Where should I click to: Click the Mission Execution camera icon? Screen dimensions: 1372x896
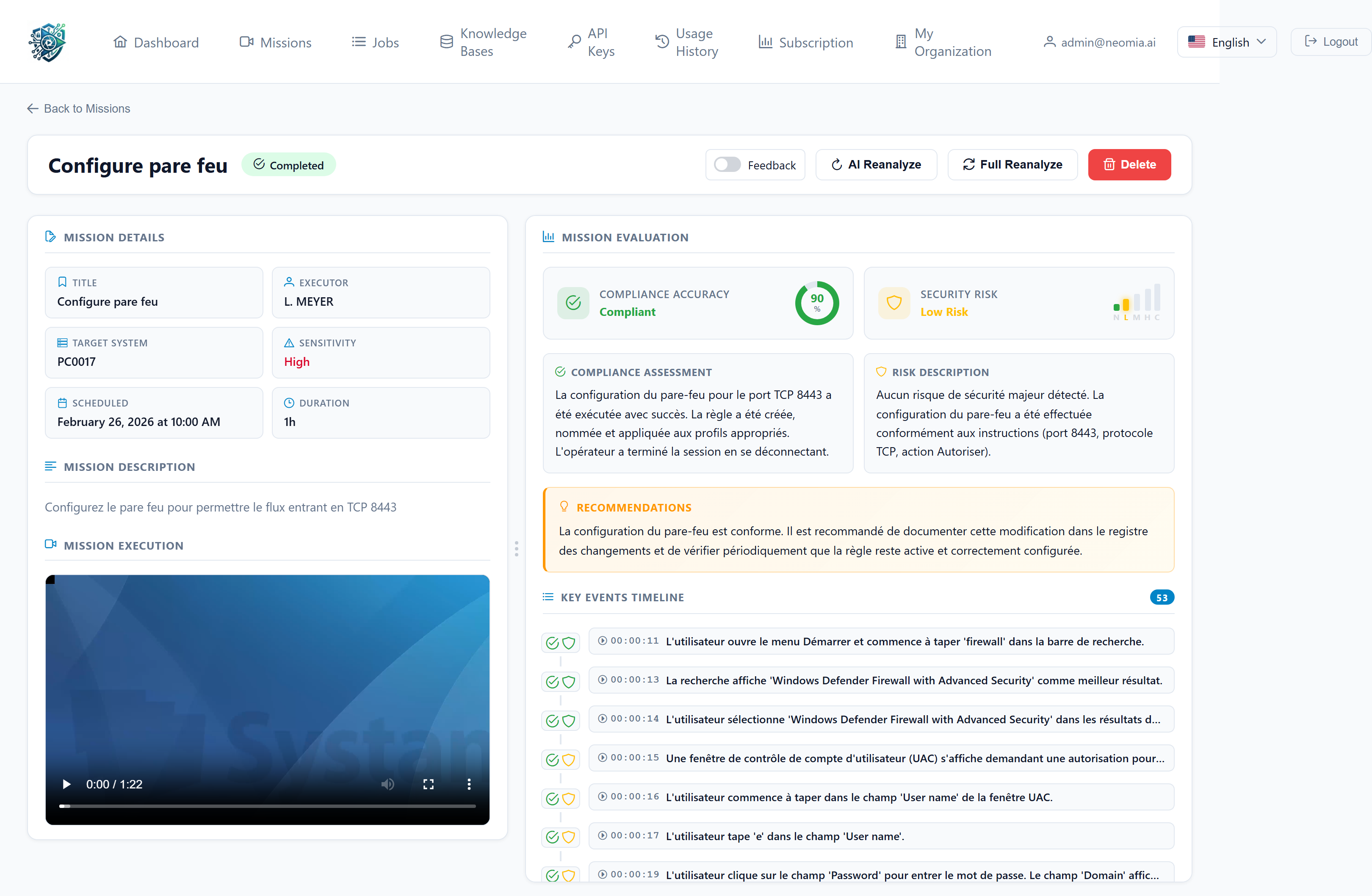pos(51,544)
